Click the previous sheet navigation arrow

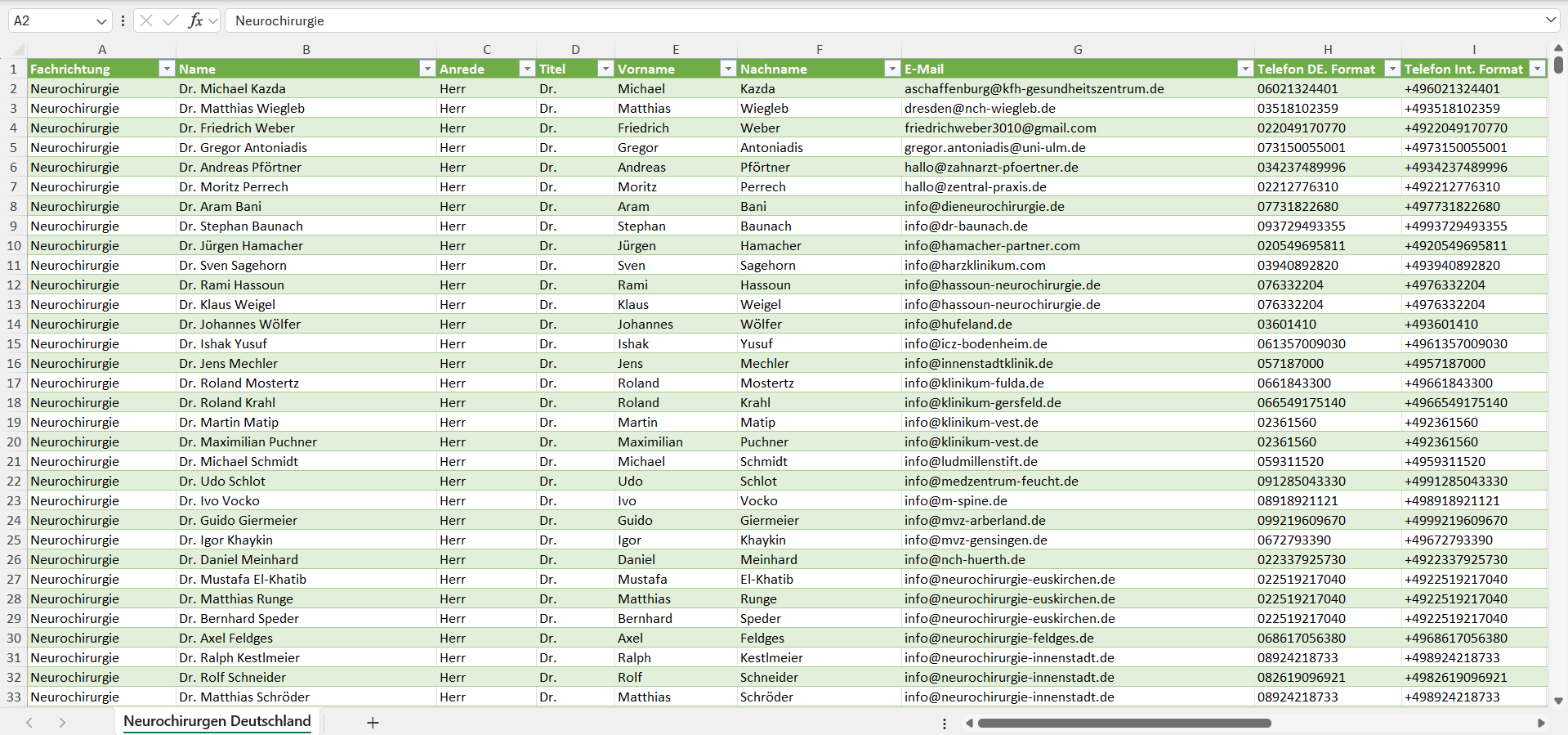pos(29,723)
